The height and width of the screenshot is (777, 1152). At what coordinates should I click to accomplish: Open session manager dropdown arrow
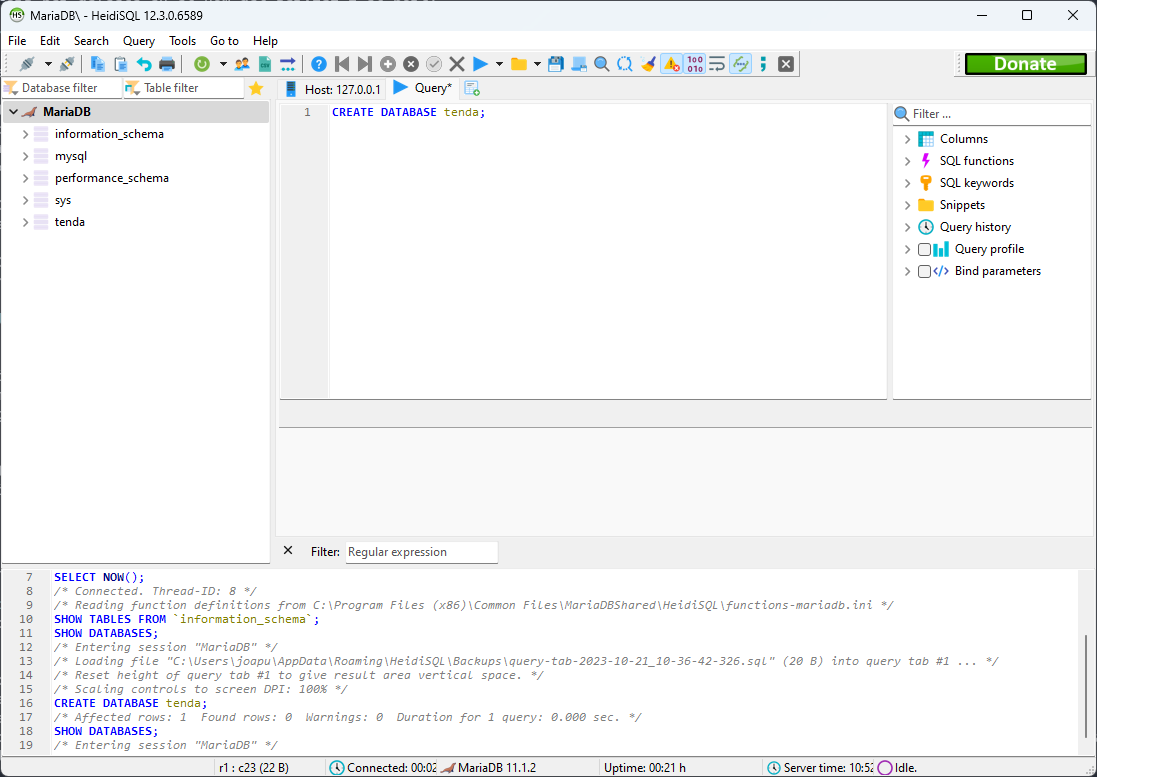(48, 64)
